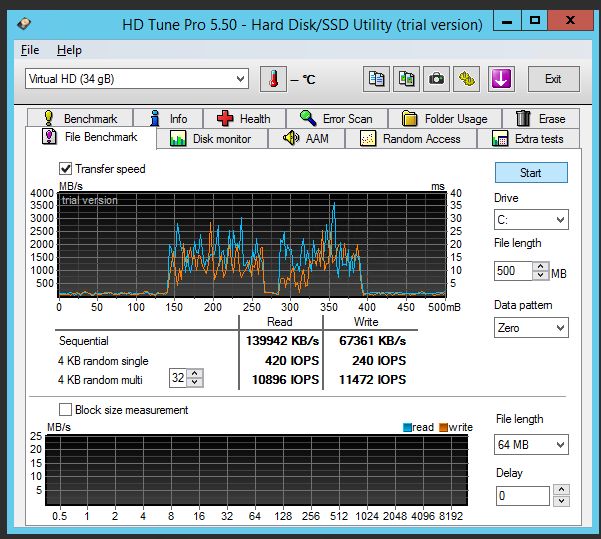Viewport: 601px width, 539px height.
Task: Enable Block size measurement checkbox
Action: [x=65, y=409]
